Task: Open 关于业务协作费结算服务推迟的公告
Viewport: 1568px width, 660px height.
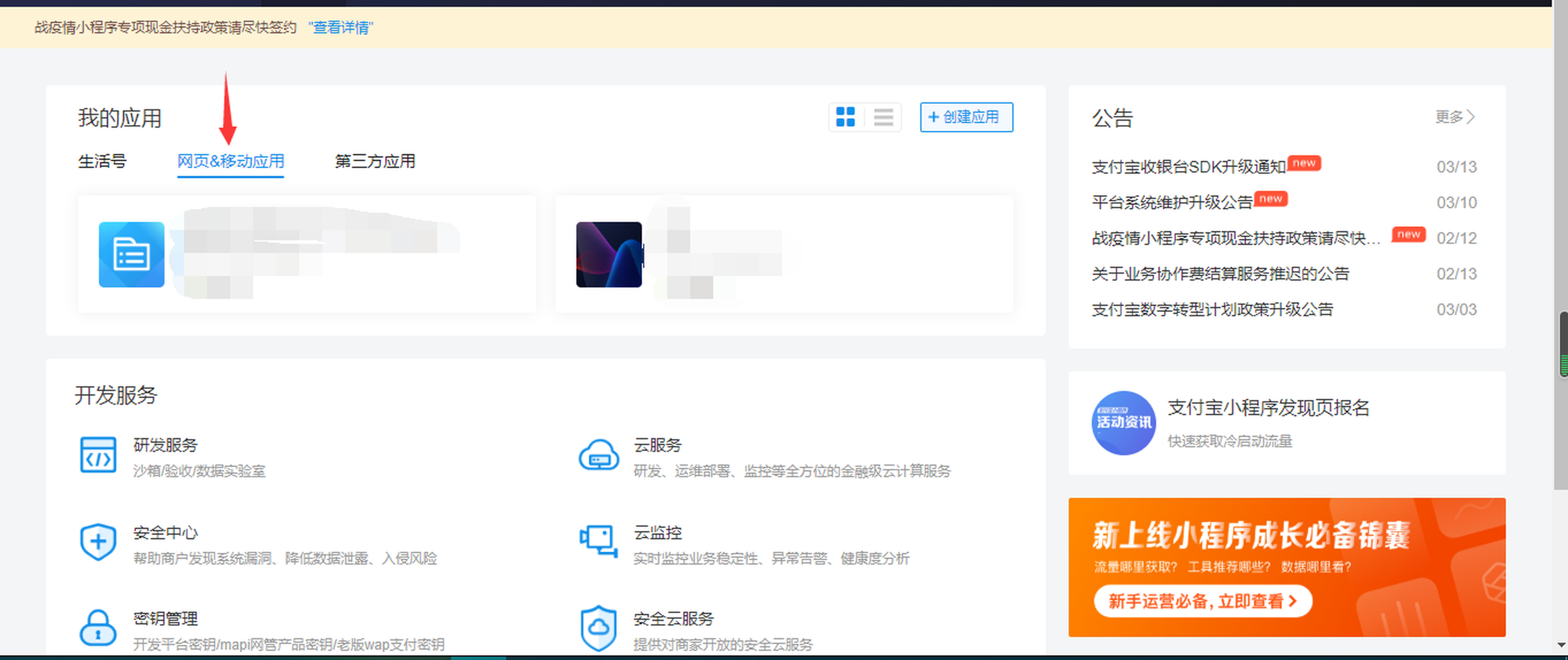Action: [x=1221, y=274]
